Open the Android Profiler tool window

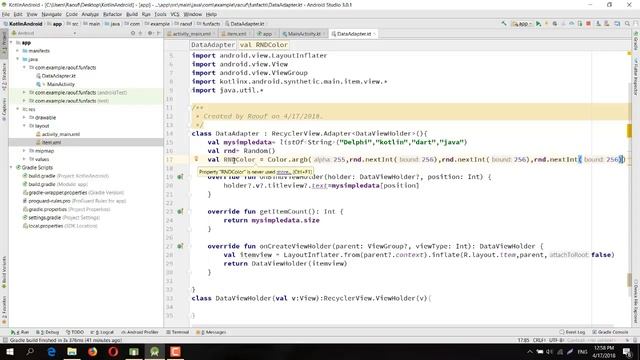pos(140,332)
